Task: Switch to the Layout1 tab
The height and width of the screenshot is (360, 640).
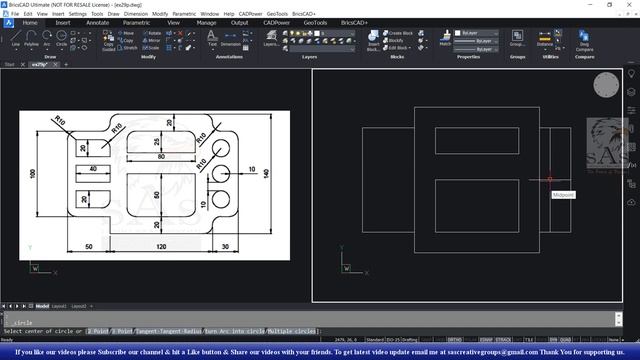Action: click(59, 306)
